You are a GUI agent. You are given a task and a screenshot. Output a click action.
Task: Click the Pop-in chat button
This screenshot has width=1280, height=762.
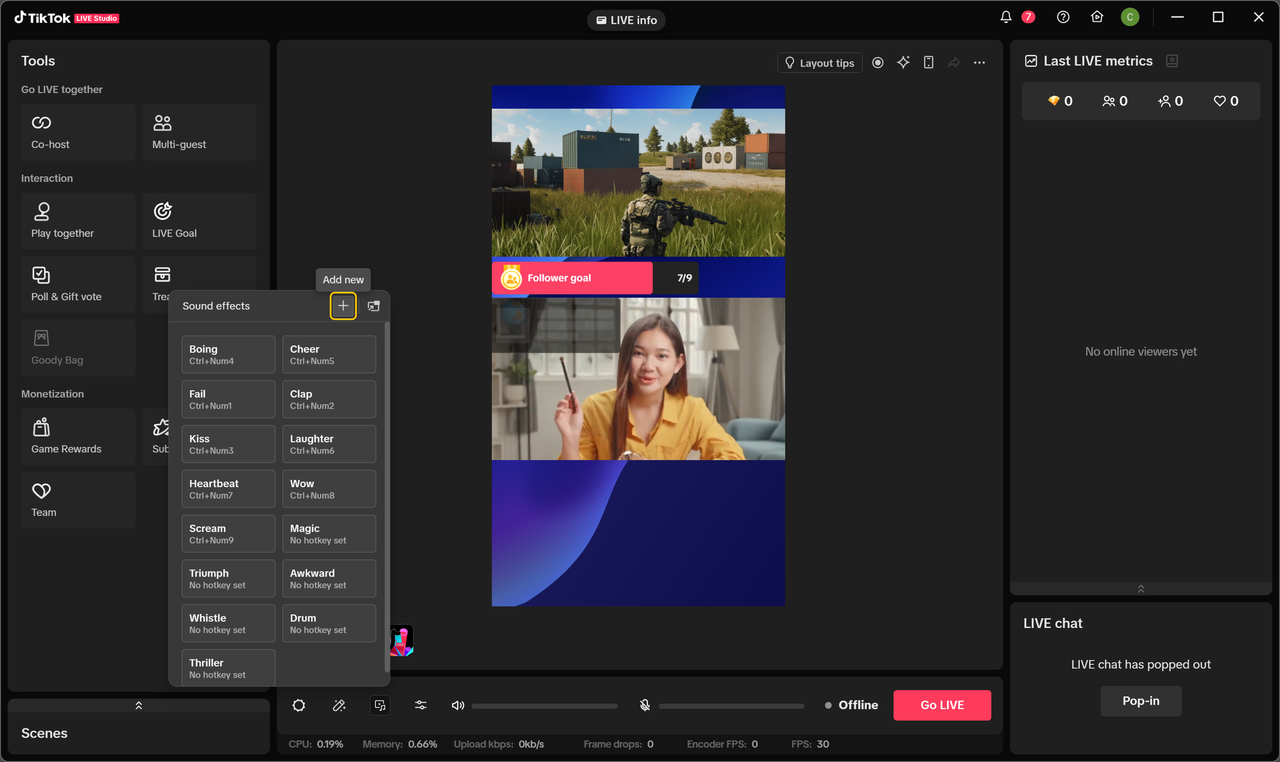(1140, 701)
